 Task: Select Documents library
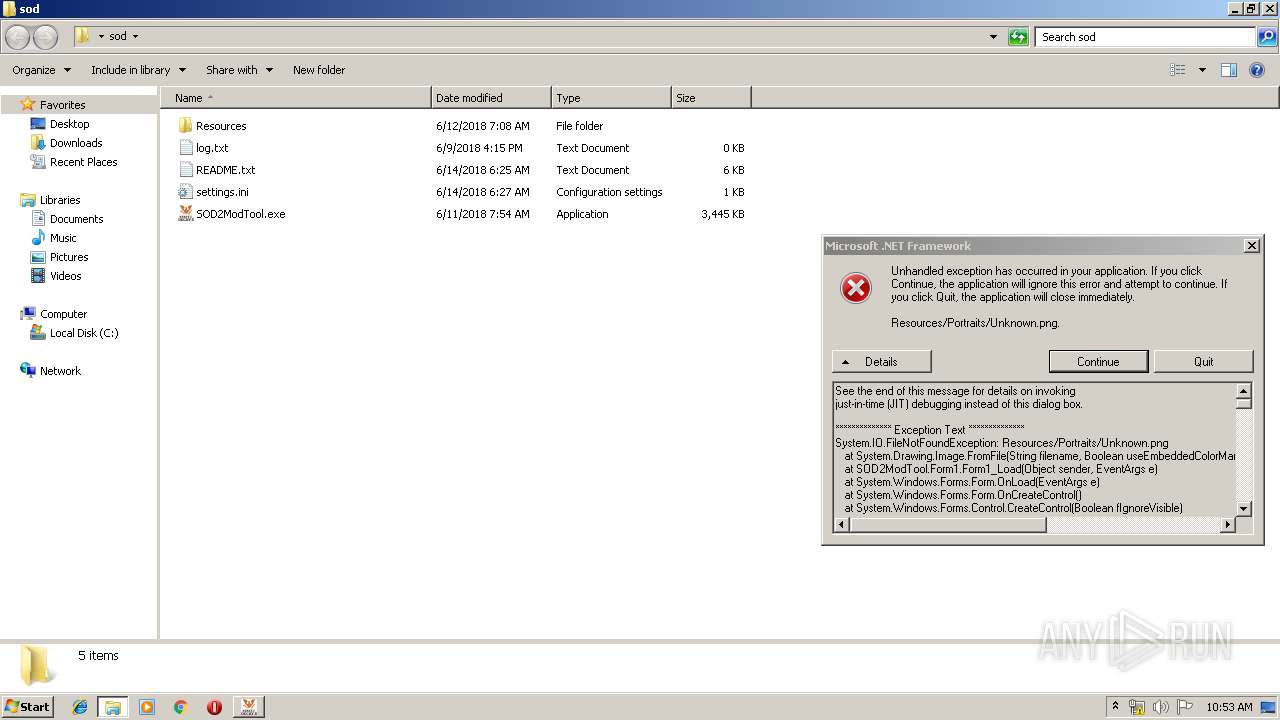76,219
